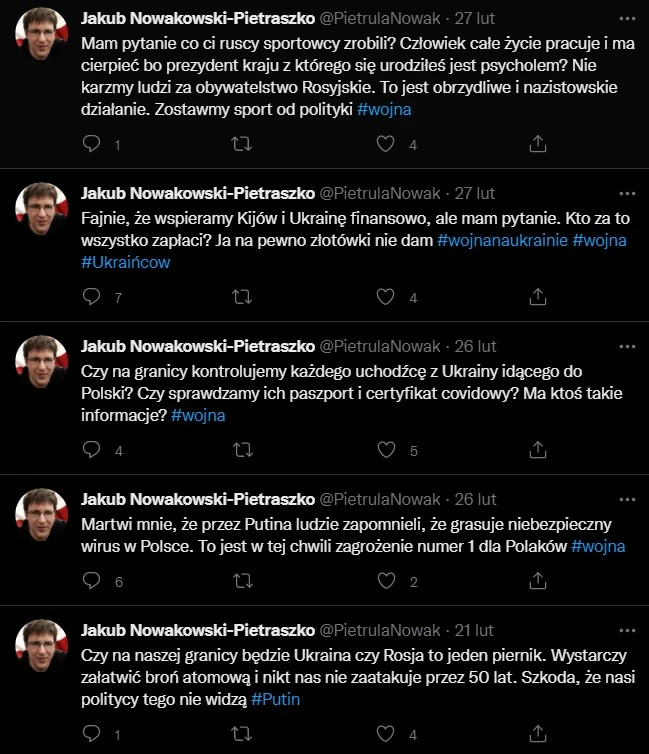Open the #wojnanaukrainie hashtag

(x=502, y=240)
